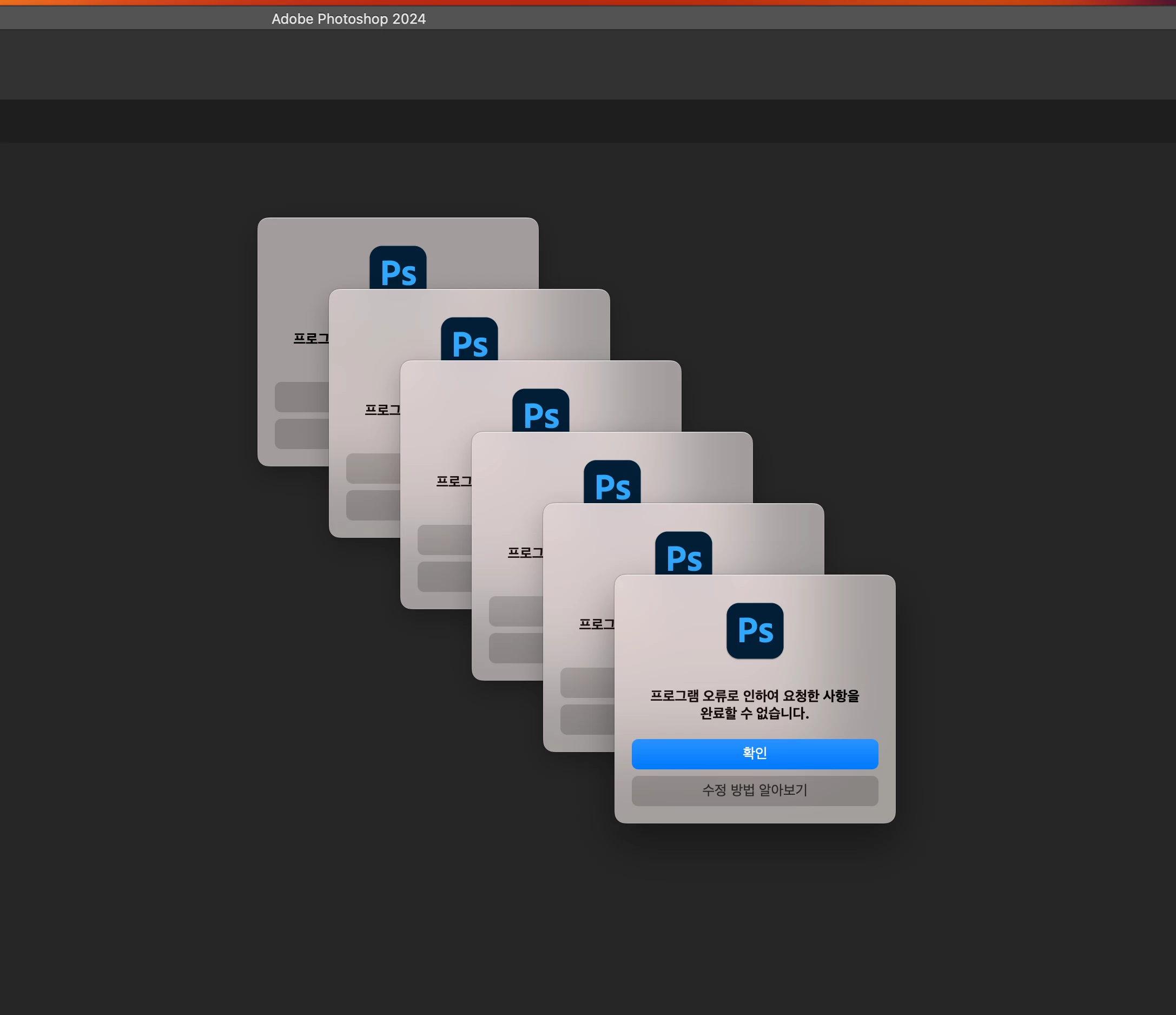Screen dimensions: 1176x1015
Task: Click the partially hidden upper button on the rearmost dialog
Action: (301, 397)
